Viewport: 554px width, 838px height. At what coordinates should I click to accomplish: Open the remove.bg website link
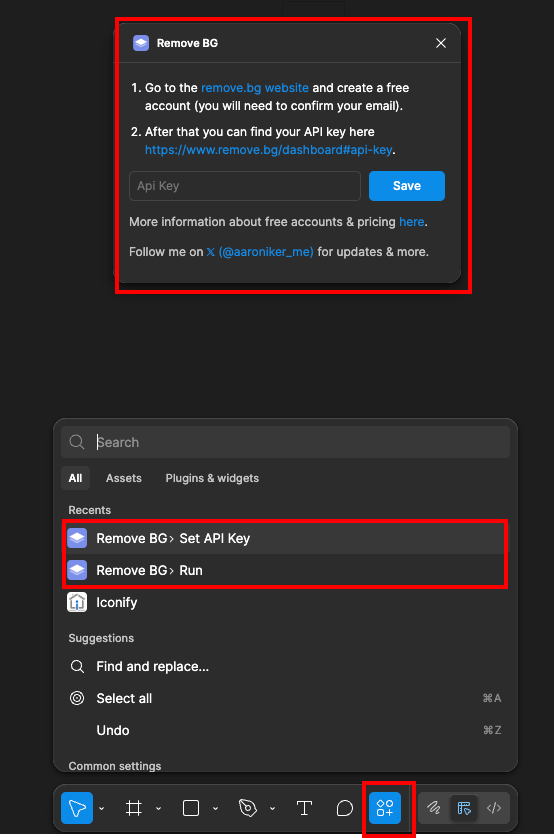click(x=255, y=88)
